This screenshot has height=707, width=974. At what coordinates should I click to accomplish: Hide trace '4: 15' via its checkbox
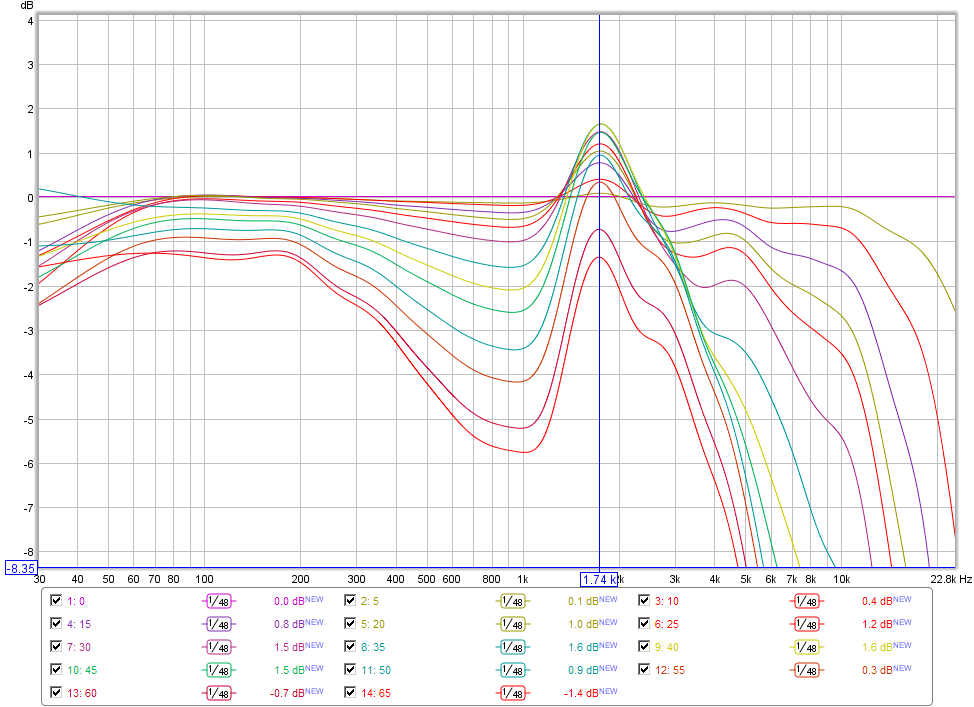click(x=56, y=623)
